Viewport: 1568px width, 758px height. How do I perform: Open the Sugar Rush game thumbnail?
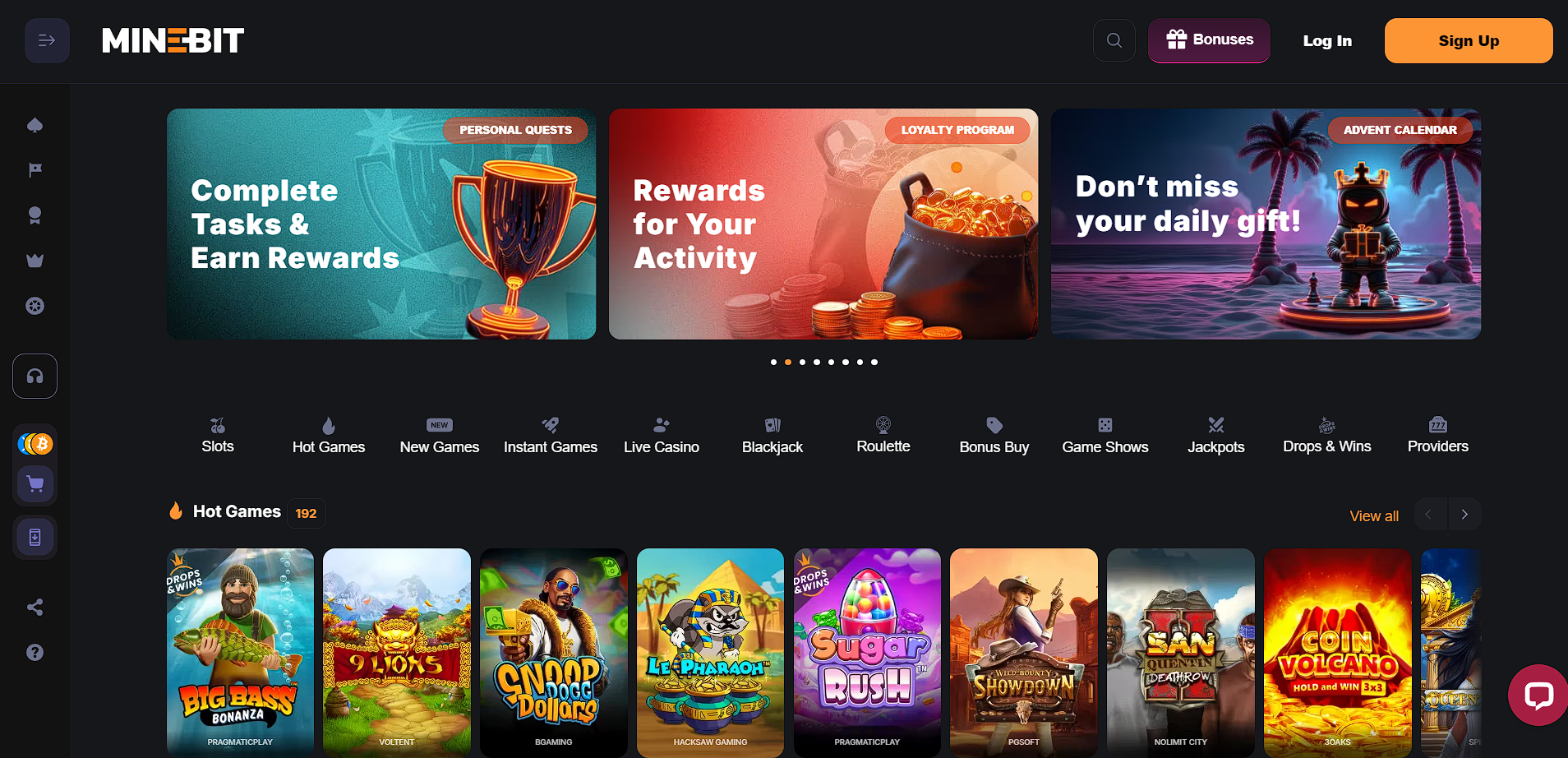(867, 652)
